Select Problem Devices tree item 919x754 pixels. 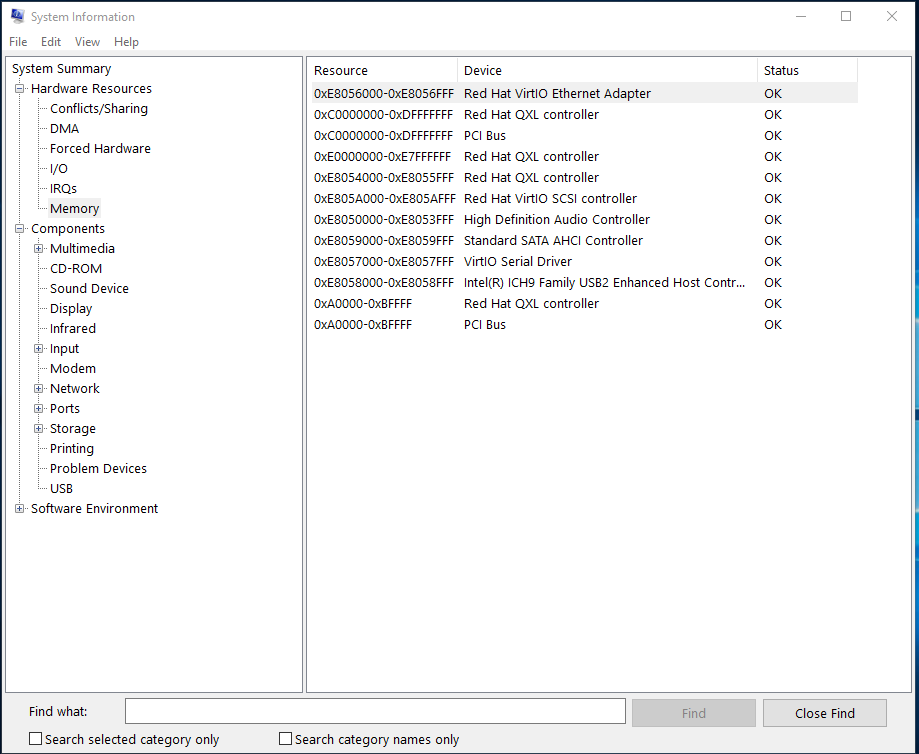click(x=98, y=468)
